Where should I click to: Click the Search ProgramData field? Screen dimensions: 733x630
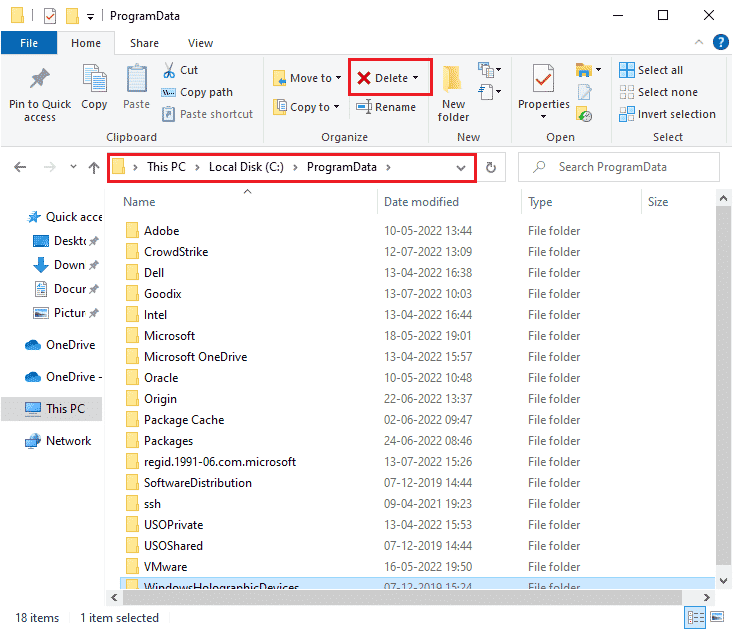coord(618,167)
